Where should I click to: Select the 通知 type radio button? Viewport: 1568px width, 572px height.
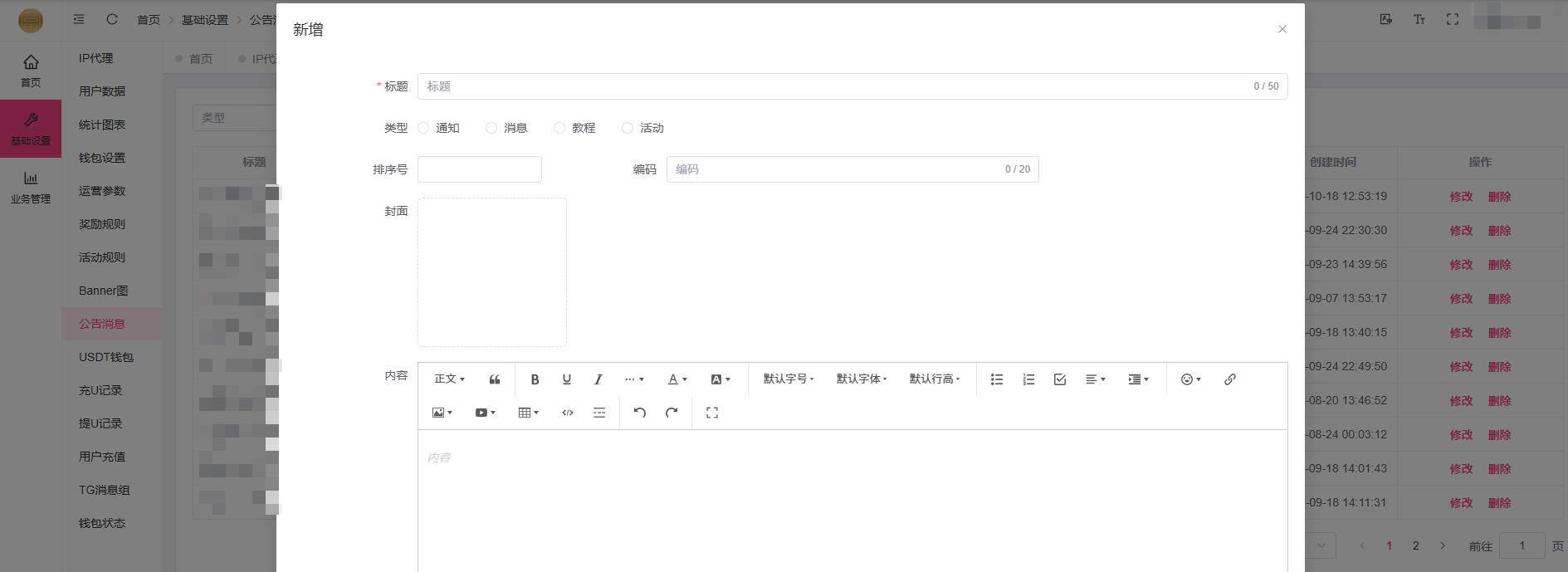pos(424,128)
